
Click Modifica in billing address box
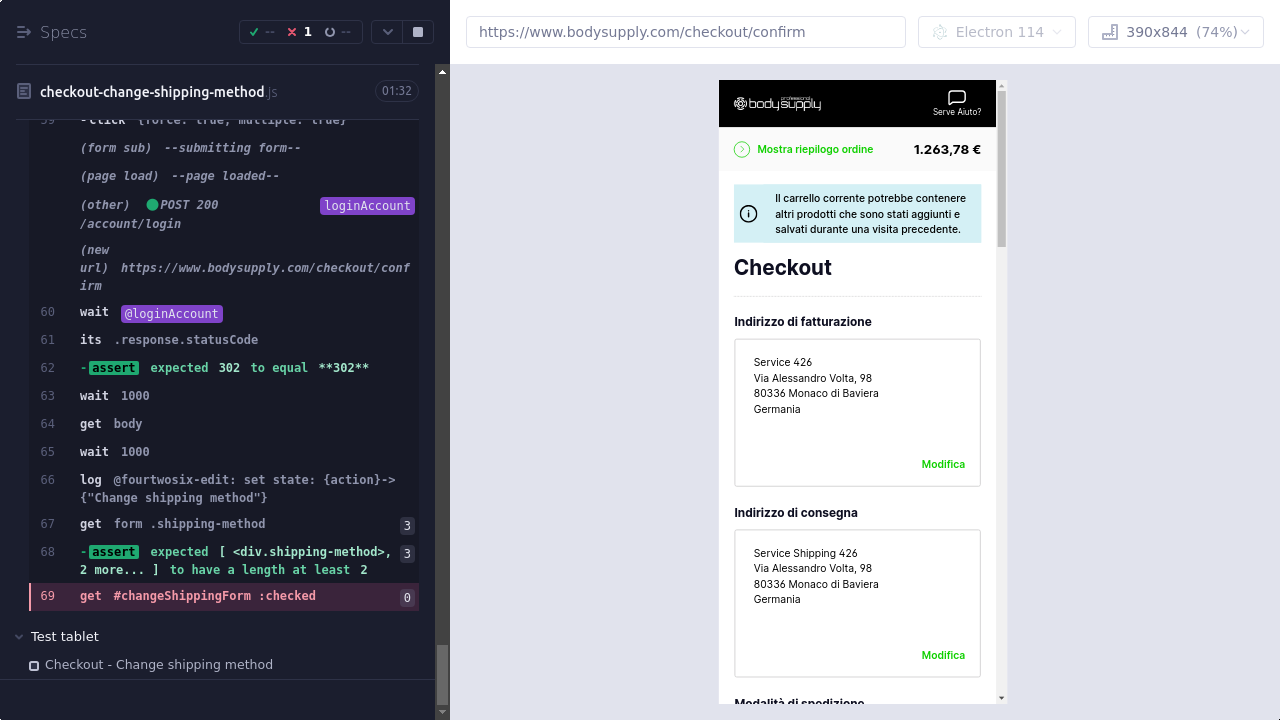pyautogui.click(x=942, y=464)
